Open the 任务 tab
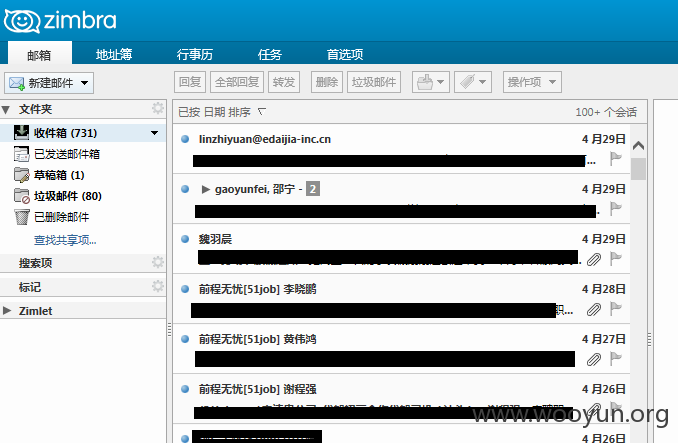The height and width of the screenshot is (443, 678). point(270,54)
